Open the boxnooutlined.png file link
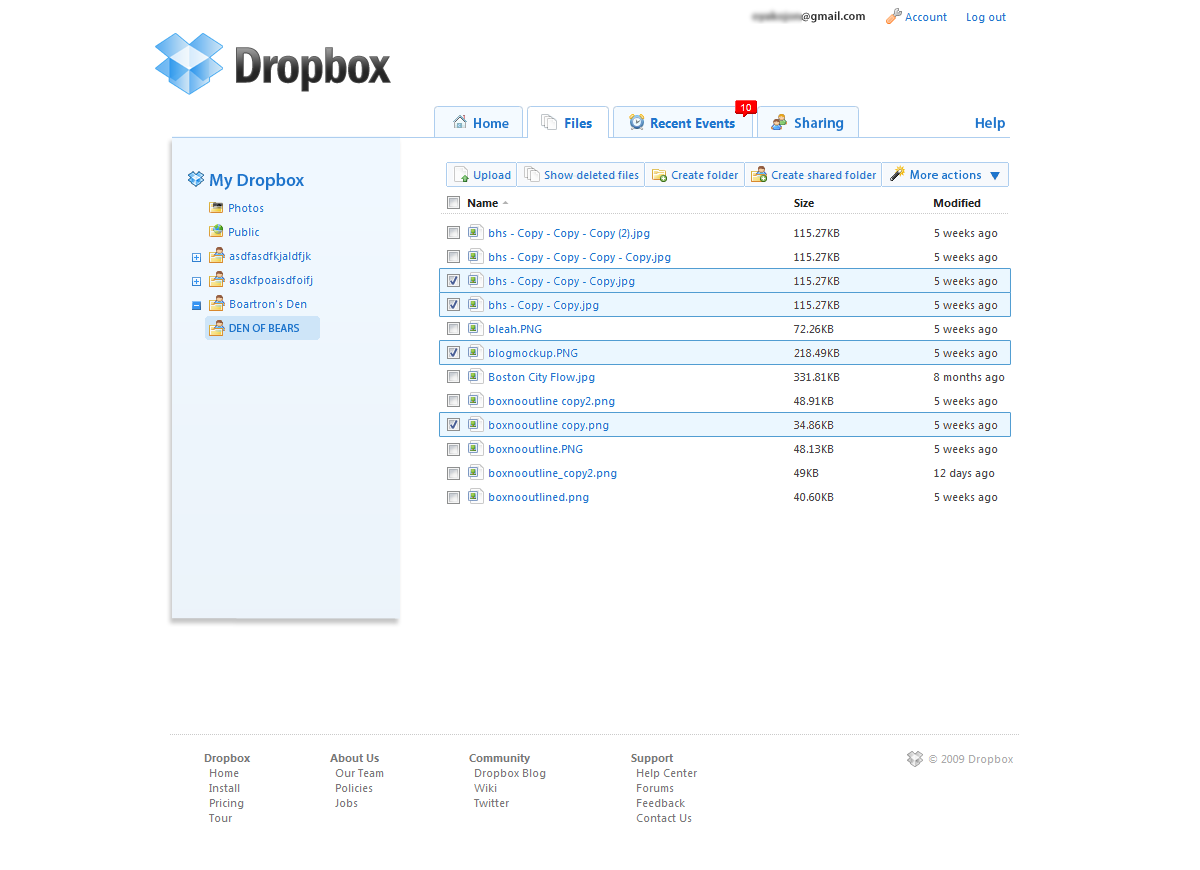This screenshot has height=870, width=1200. tap(538, 497)
